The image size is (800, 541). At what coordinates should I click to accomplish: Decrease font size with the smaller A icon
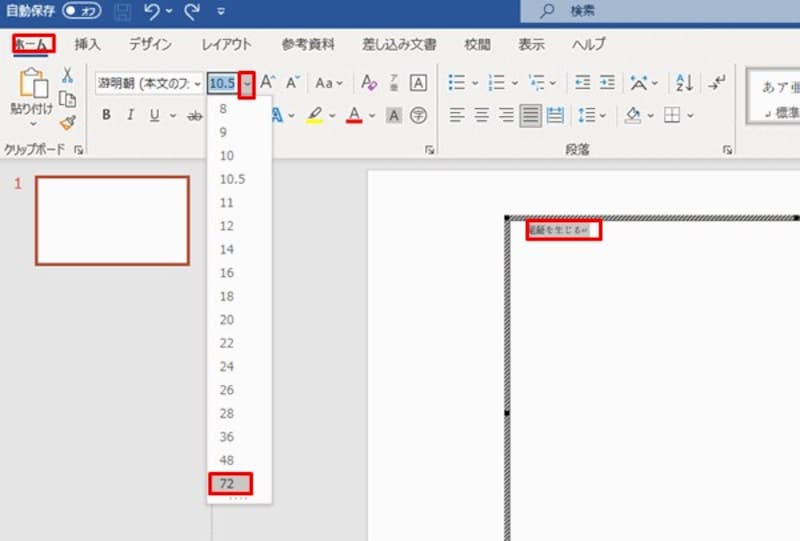click(x=292, y=82)
